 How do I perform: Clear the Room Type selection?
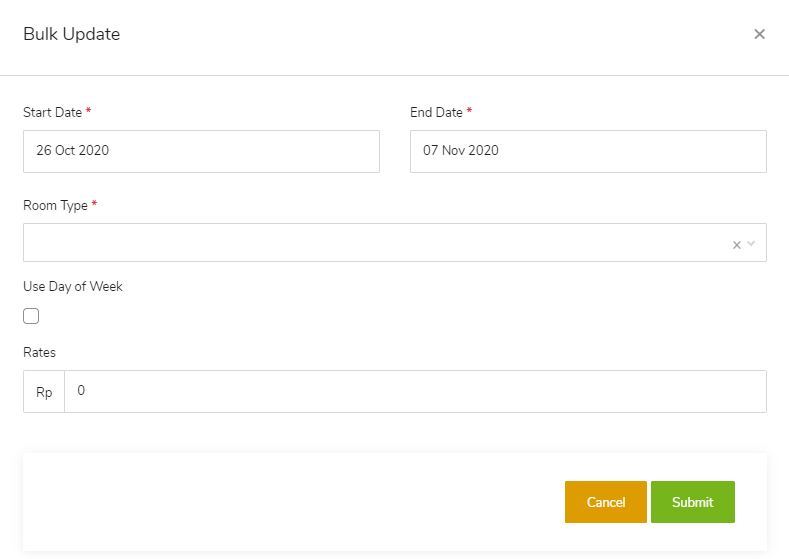pos(737,245)
